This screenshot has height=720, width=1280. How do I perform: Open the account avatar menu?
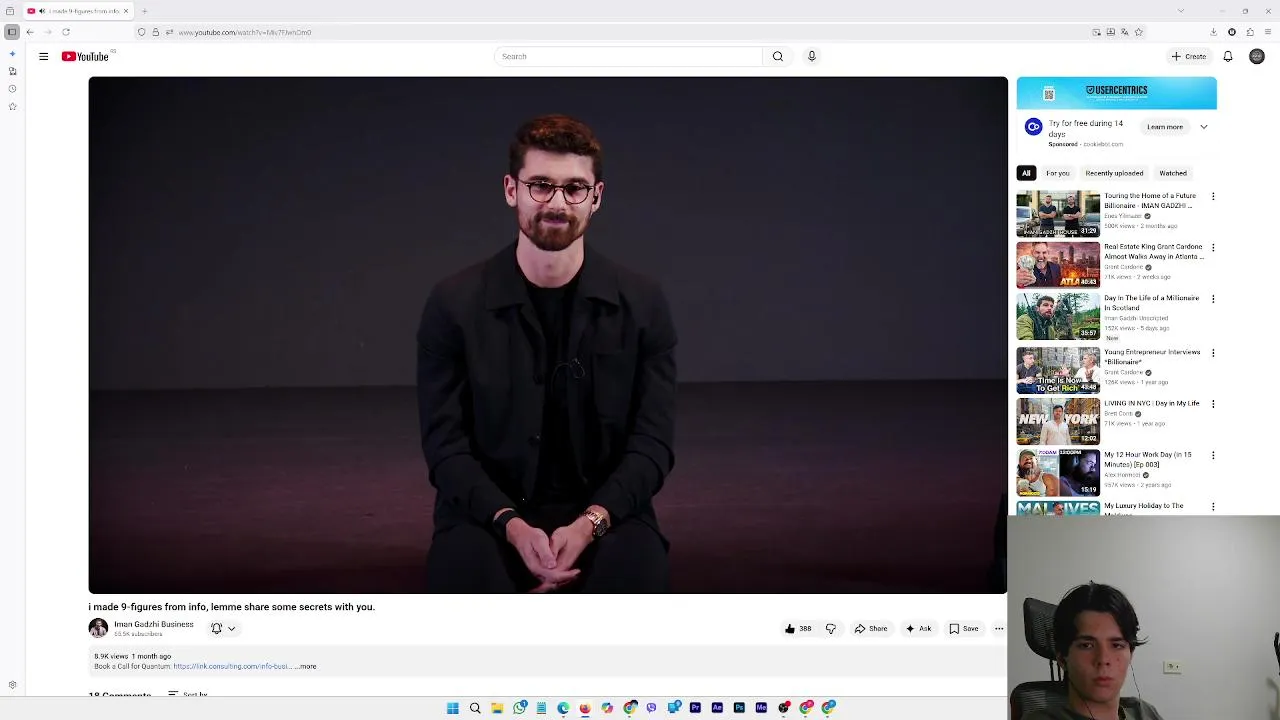coord(1257,56)
